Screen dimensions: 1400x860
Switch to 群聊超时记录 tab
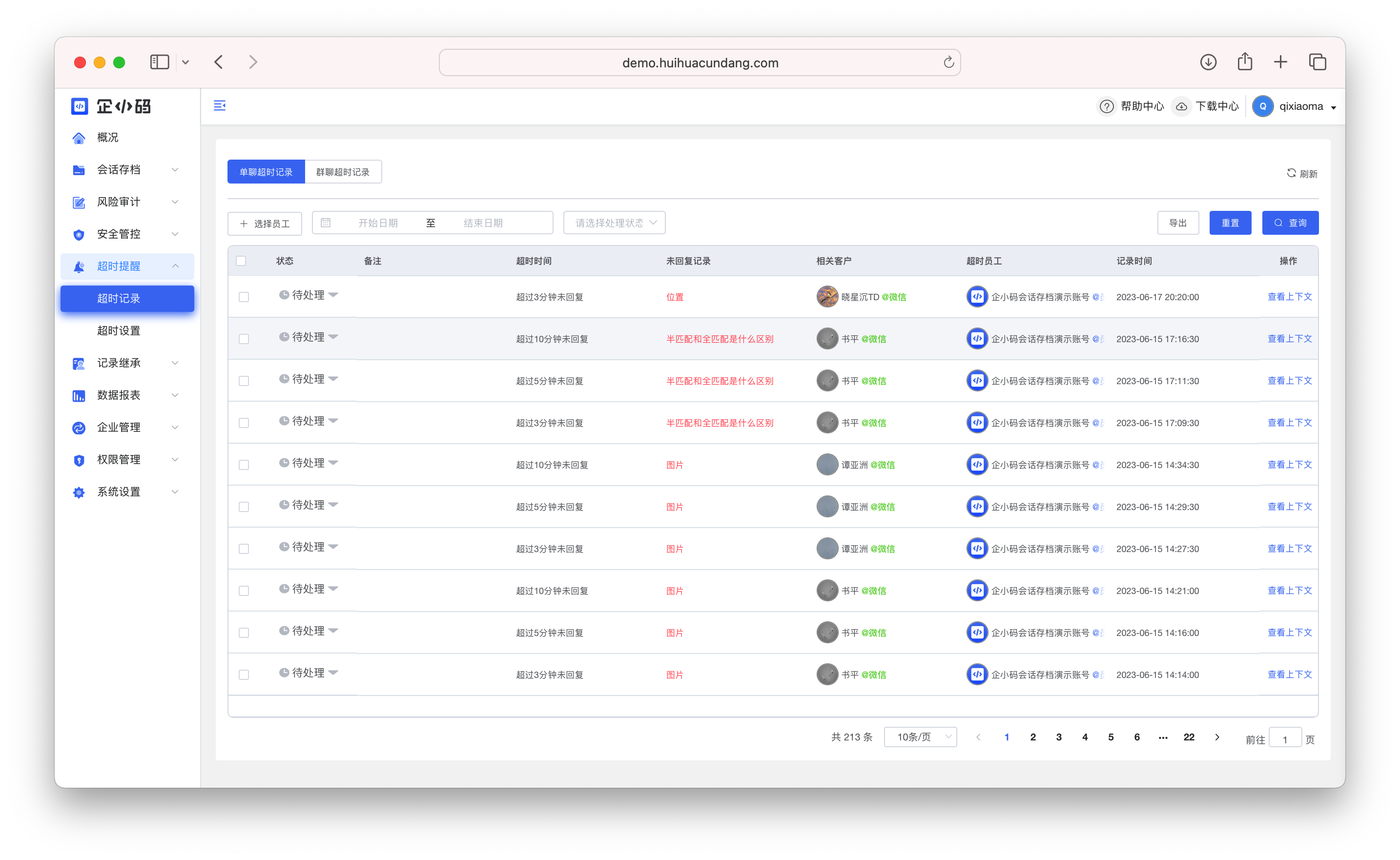[x=343, y=172]
